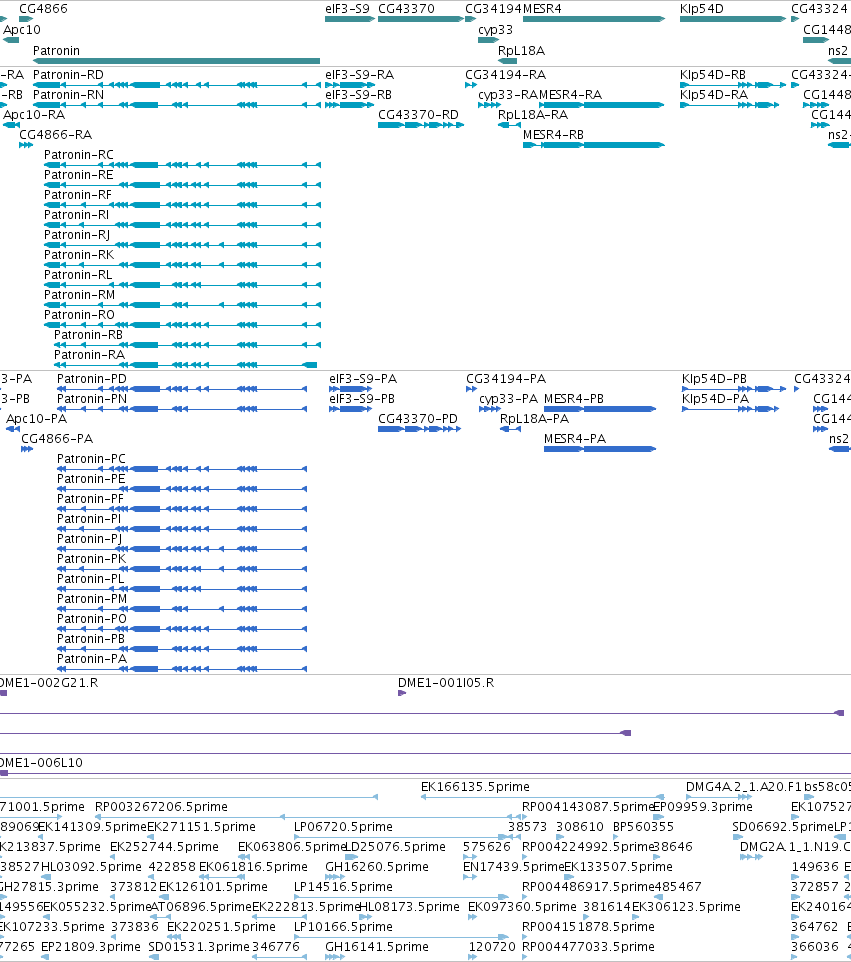Click the RpL18A gene label
Viewport: 851px width, 962px height.
(x=522, y=50)
